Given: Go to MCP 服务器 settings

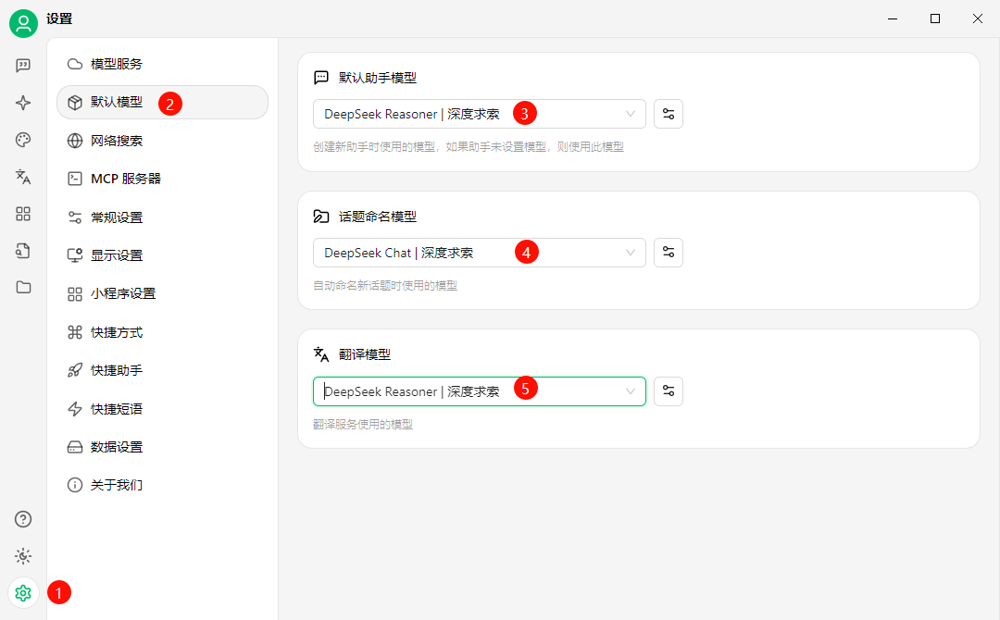Looking at the screenshot, I should pos(125,179).
